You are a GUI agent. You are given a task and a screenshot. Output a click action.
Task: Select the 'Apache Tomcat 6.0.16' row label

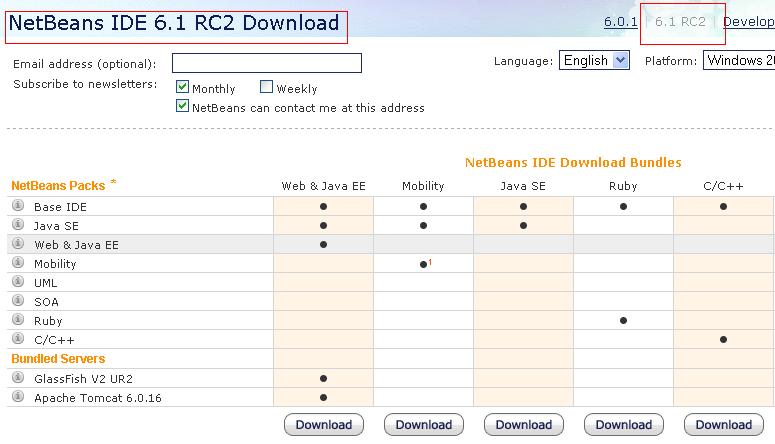click(98, 398)
